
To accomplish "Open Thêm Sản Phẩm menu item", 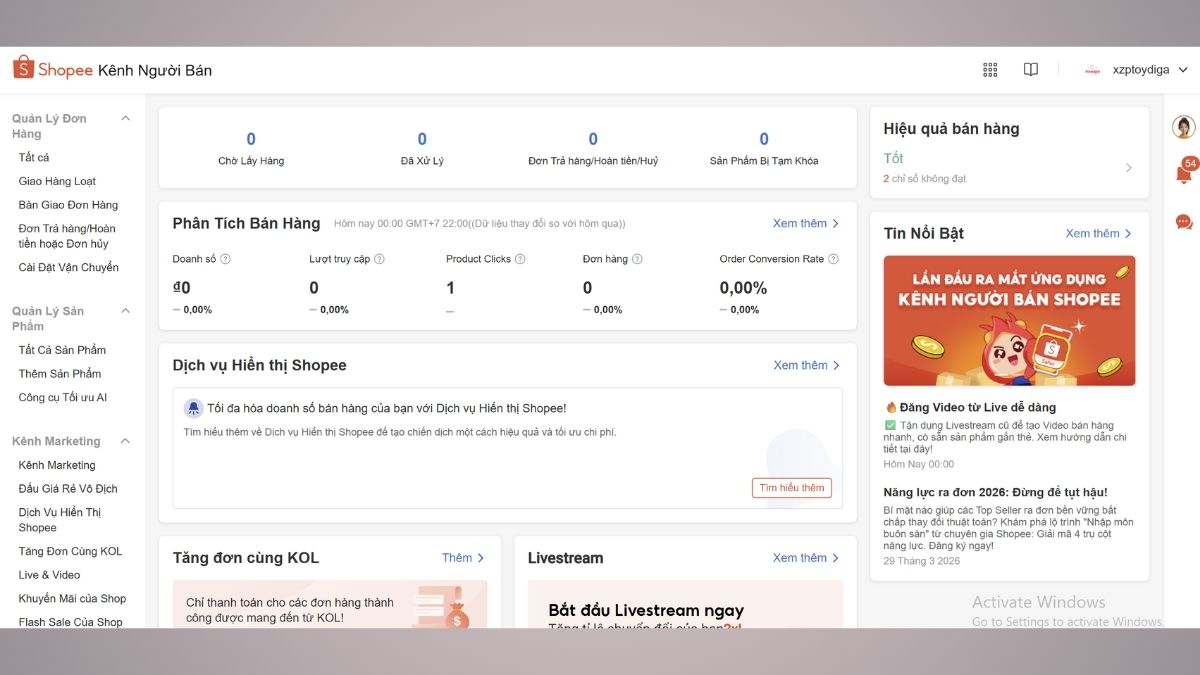I will point(60,374).
